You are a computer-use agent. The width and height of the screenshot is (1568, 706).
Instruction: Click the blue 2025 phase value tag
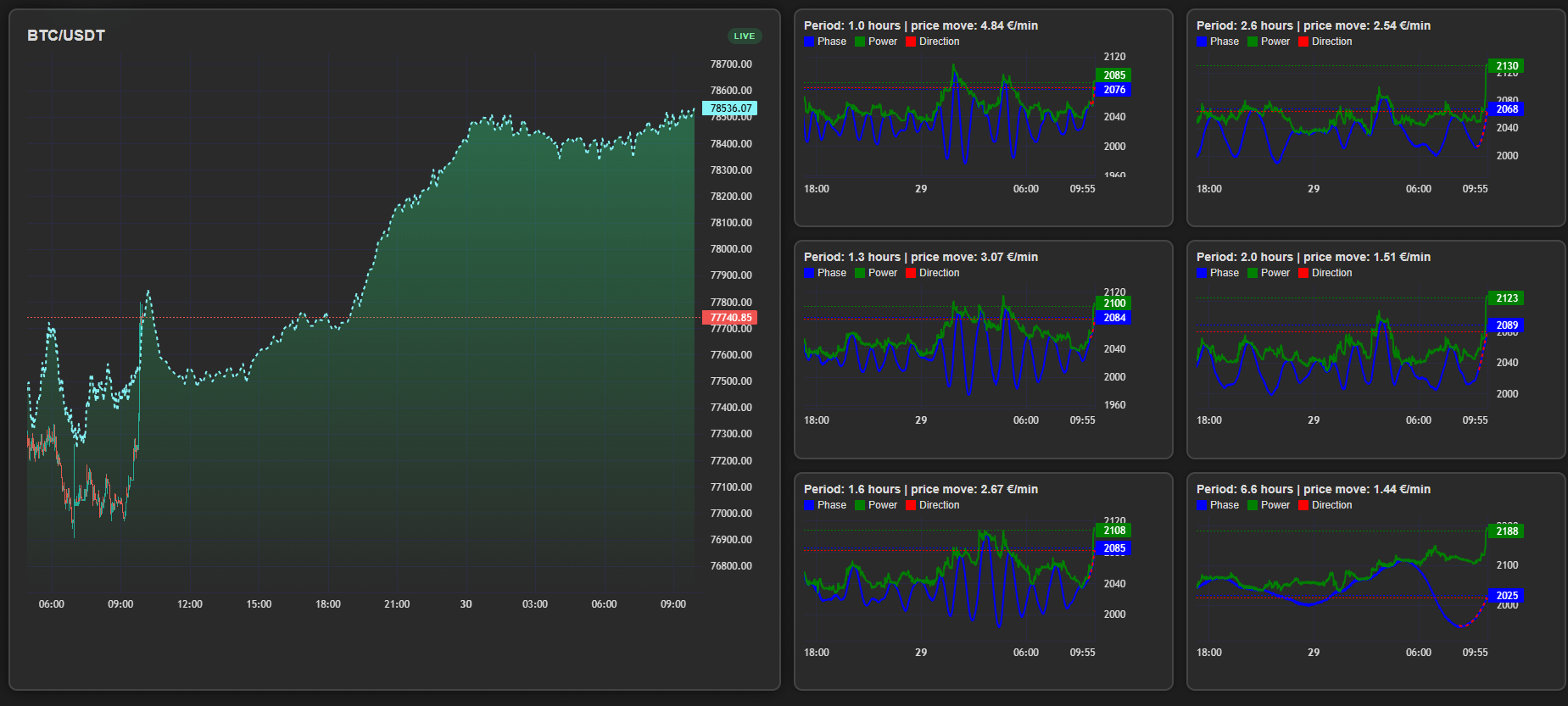point(1506,596)
